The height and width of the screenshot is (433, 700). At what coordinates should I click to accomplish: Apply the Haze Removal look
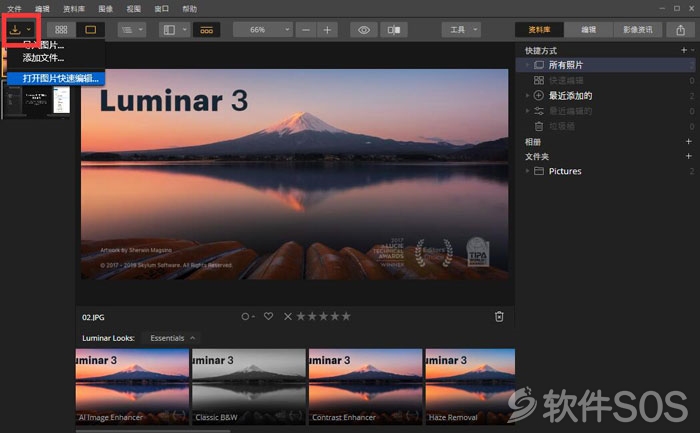coord(470,387)
